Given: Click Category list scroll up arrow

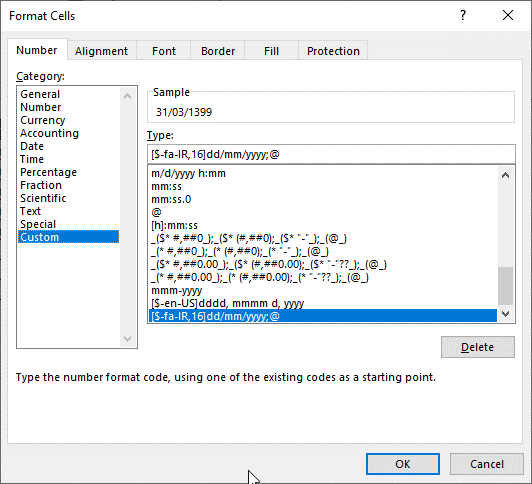Looking at the screenshot, I should pos(128,96).
